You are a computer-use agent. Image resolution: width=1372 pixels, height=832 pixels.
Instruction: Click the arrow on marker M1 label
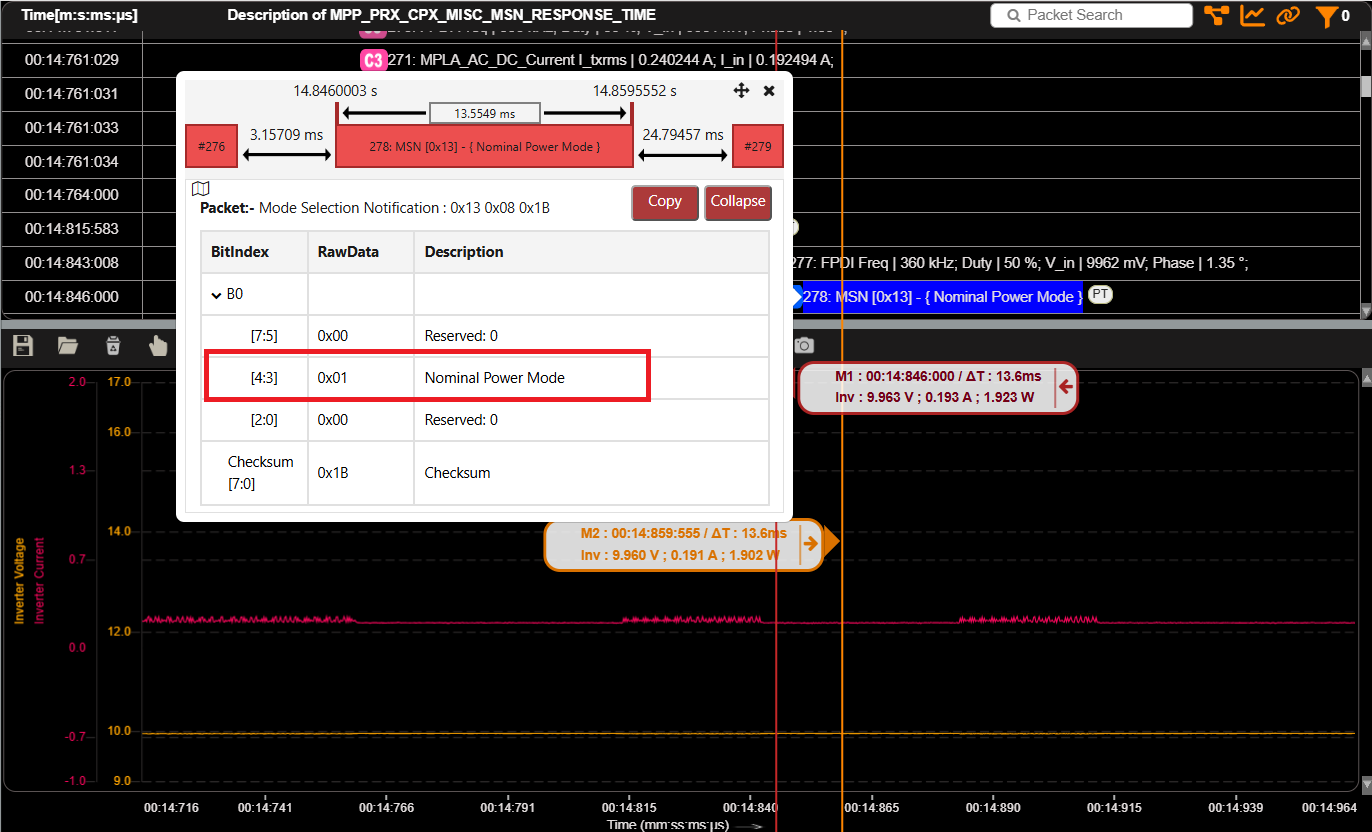point(1066,386)
